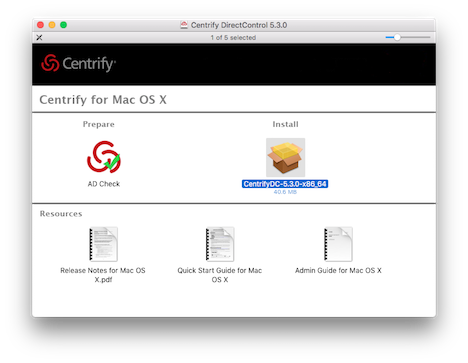The image size is (468, 363).
Task: Open the AD Check icon
Action: coord(104,157)
